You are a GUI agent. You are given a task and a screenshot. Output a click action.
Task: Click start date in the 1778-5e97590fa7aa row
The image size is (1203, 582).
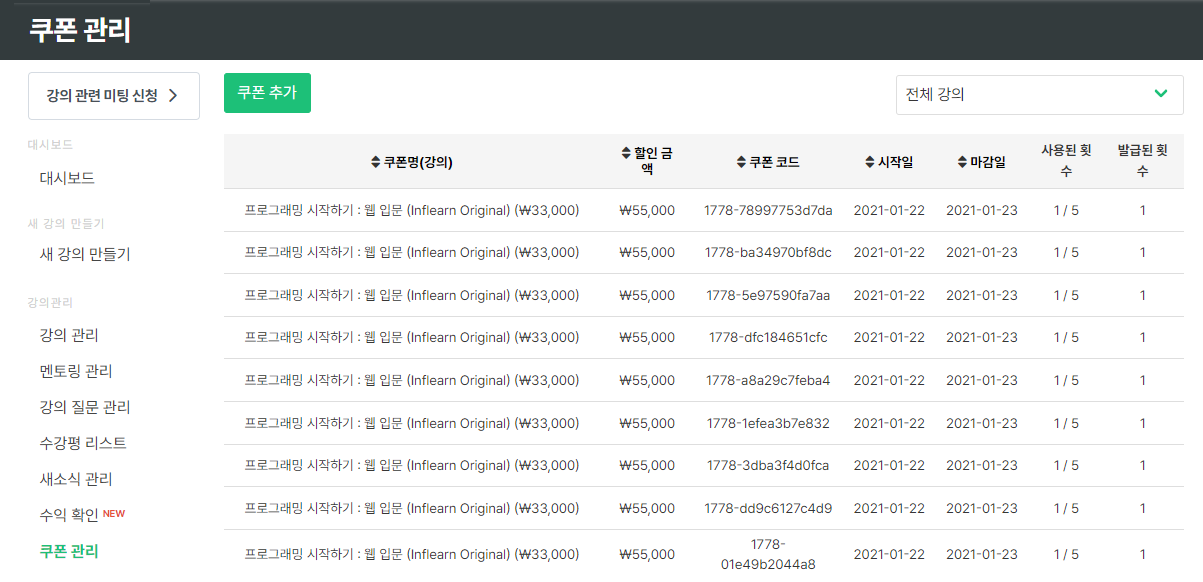pyautogui.click(x=889, y=295)
